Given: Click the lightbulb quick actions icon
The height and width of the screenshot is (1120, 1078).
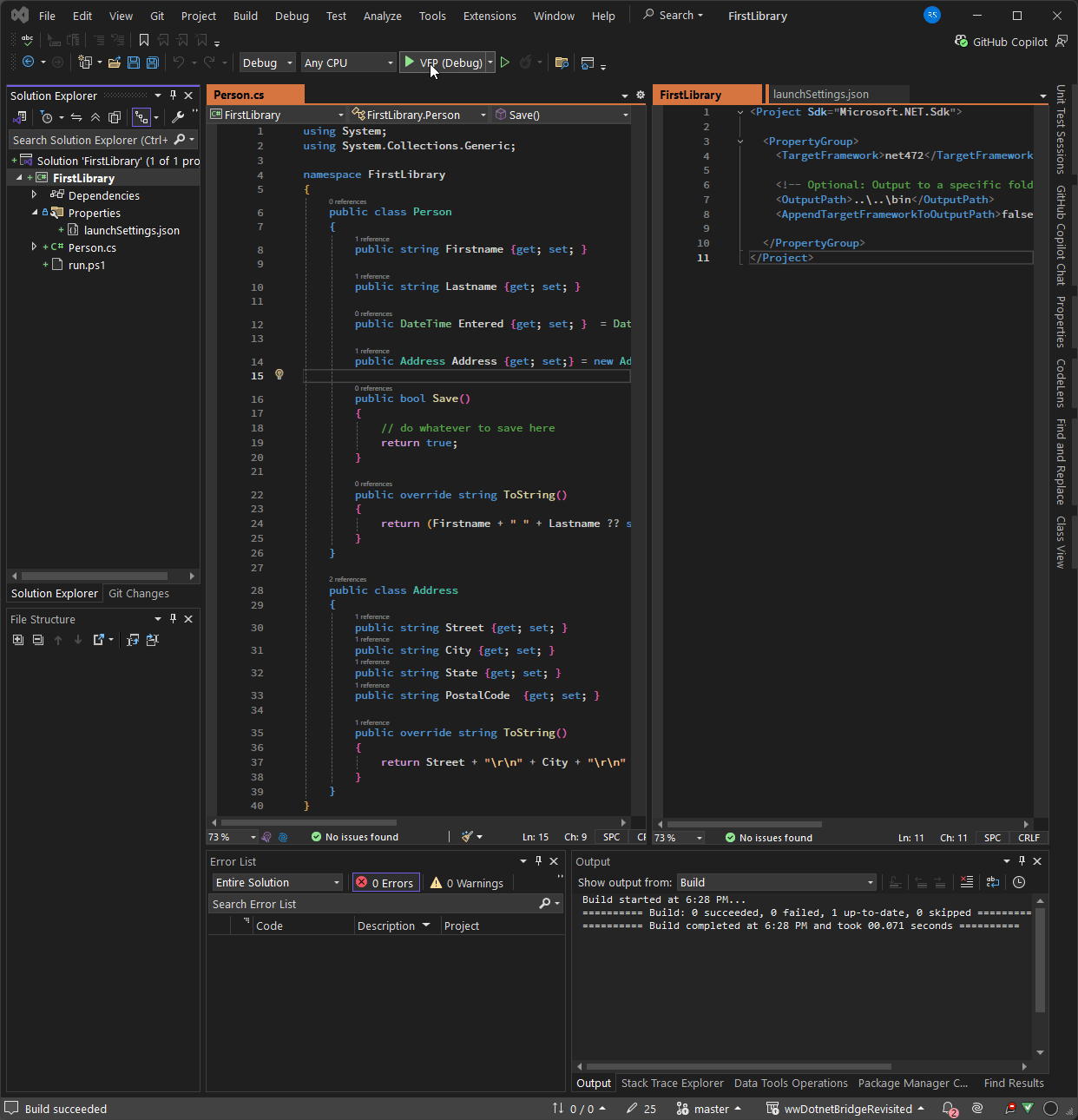Looking at the screenshot, I should point(279,375).
